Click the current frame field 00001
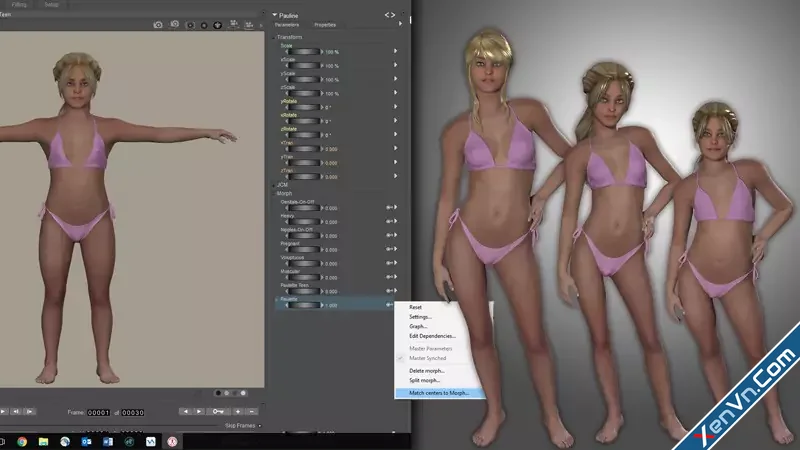This screenshot has width=800, height=450. click(98, 412)
